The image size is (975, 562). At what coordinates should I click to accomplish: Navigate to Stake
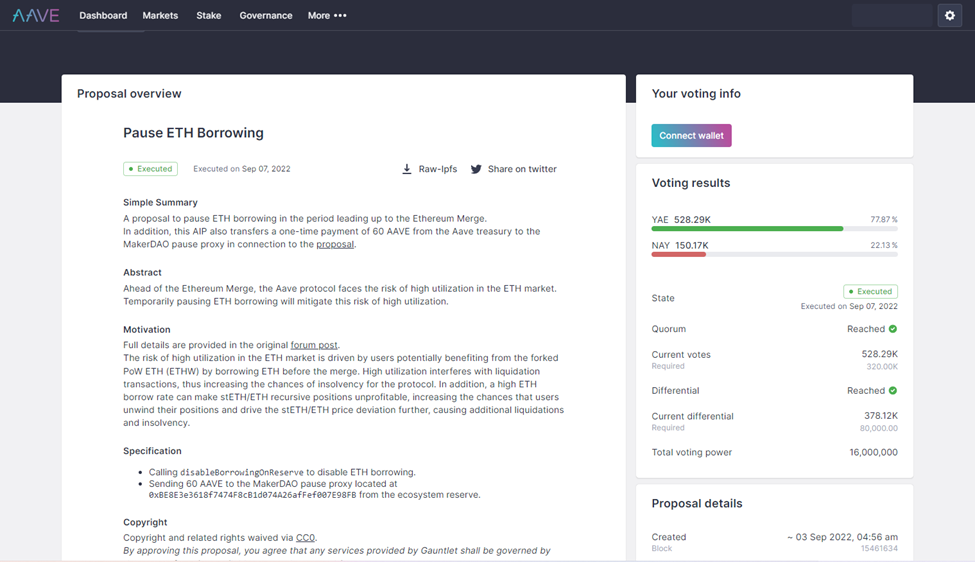(x=209, y=16)
